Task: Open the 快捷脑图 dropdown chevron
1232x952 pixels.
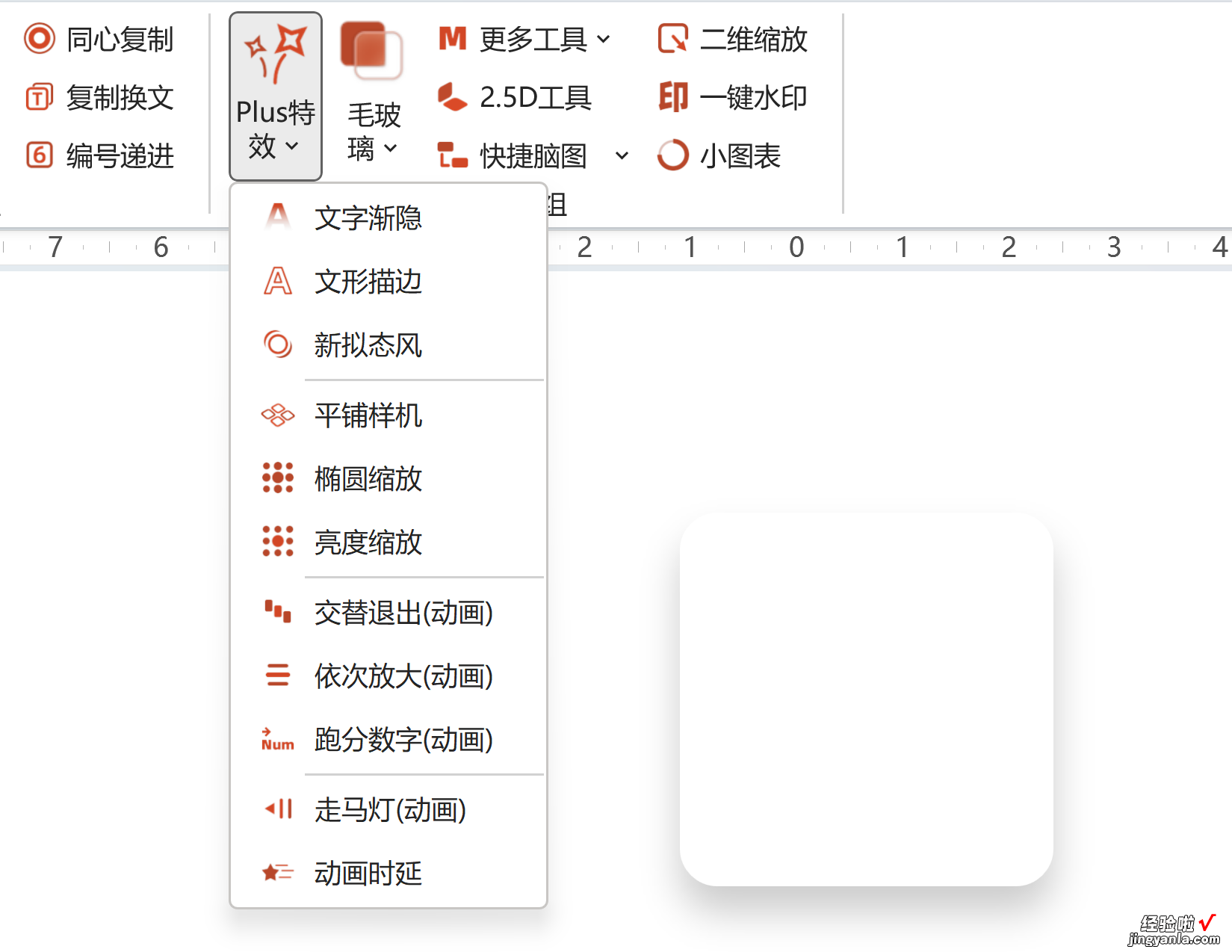Action: 622,155
